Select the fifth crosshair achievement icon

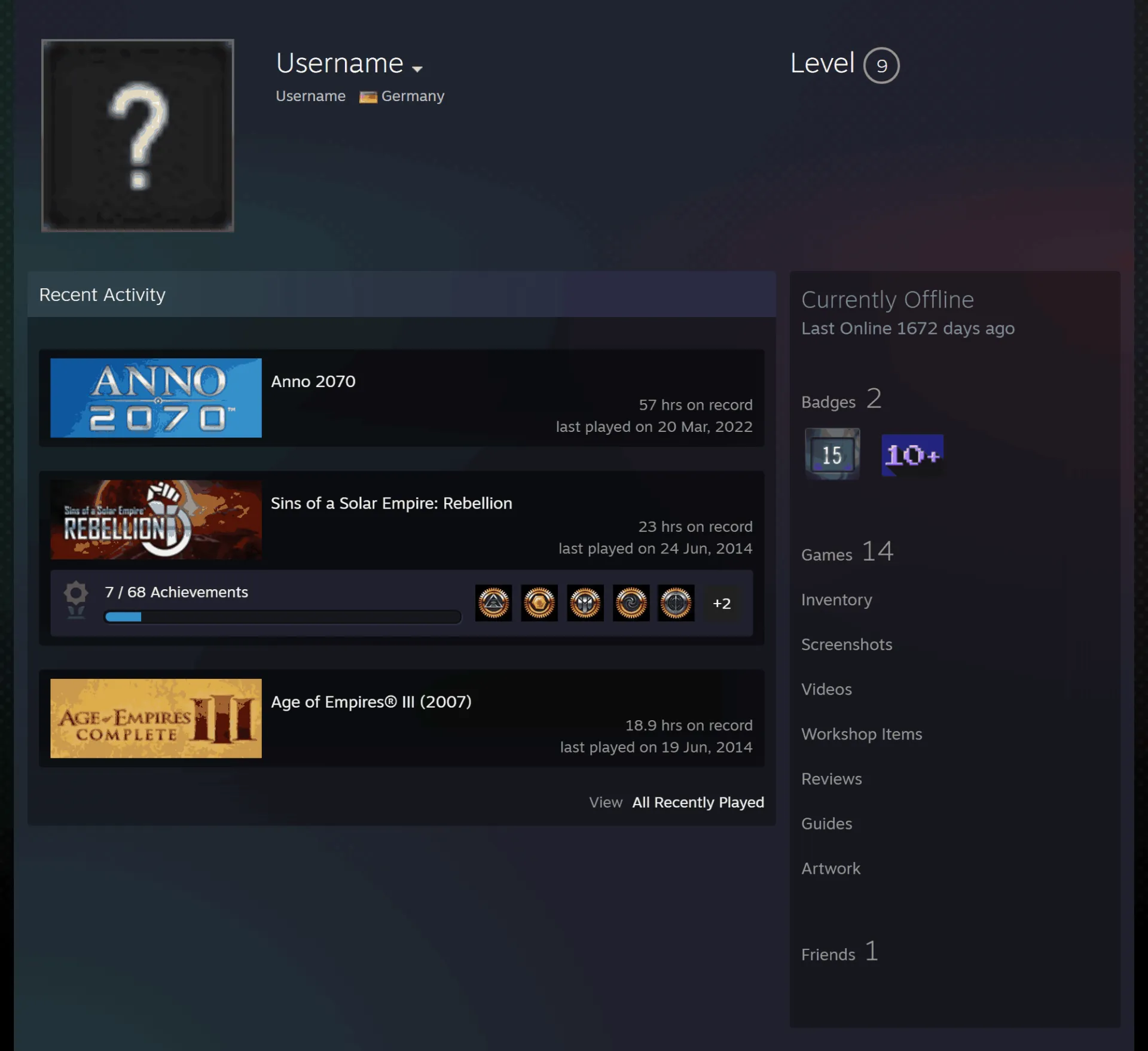tap(676, 603)
